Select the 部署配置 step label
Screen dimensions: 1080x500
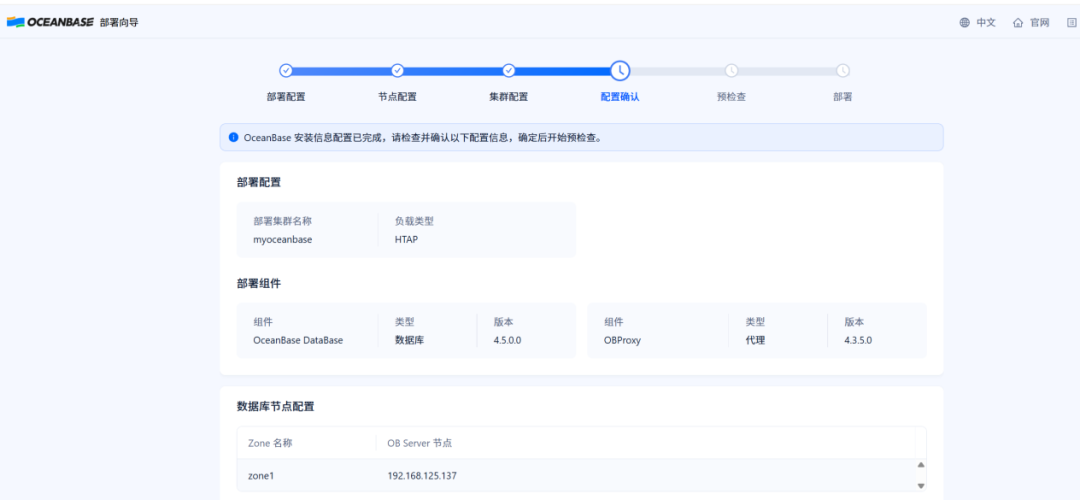click(x=286, y=97)
